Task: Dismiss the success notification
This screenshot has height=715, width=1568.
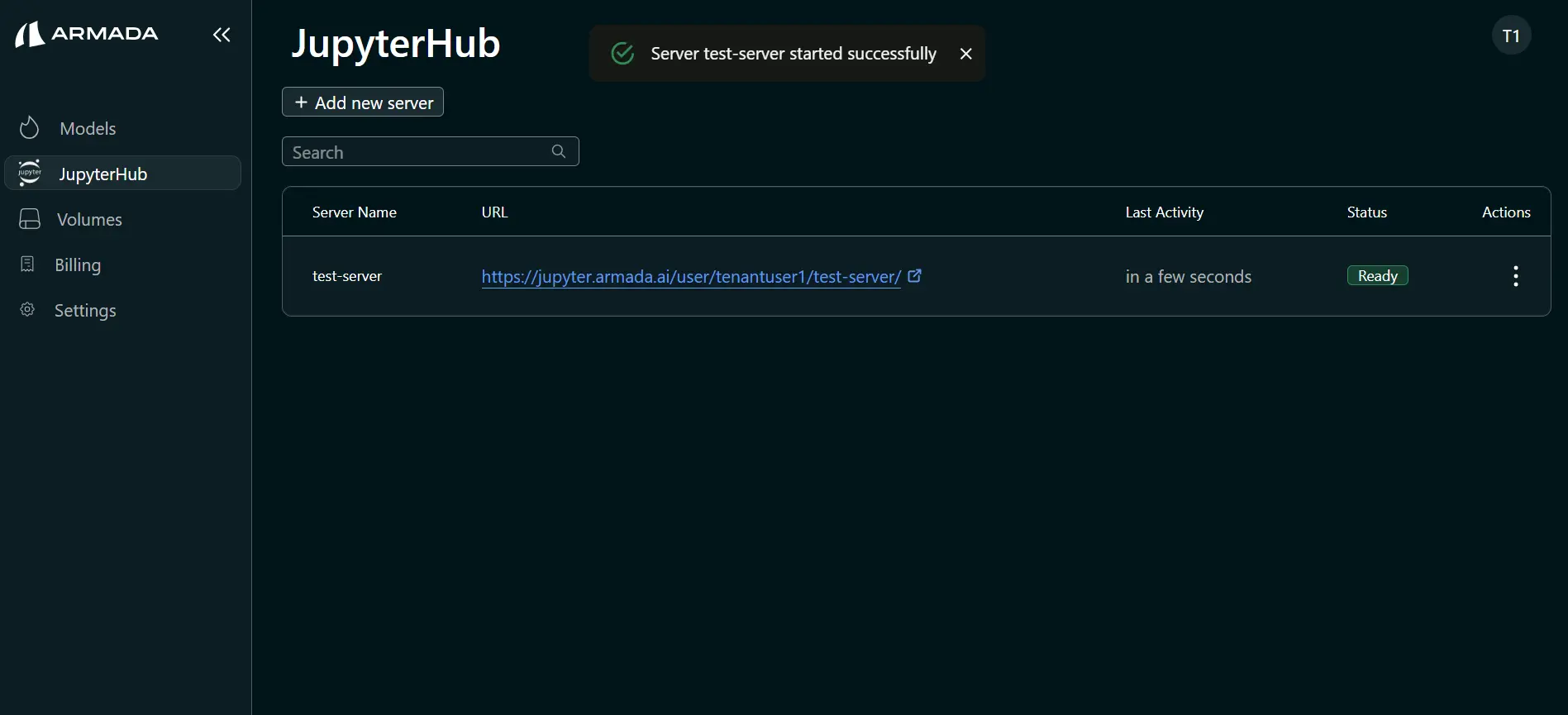Action: tap(965, 54)
